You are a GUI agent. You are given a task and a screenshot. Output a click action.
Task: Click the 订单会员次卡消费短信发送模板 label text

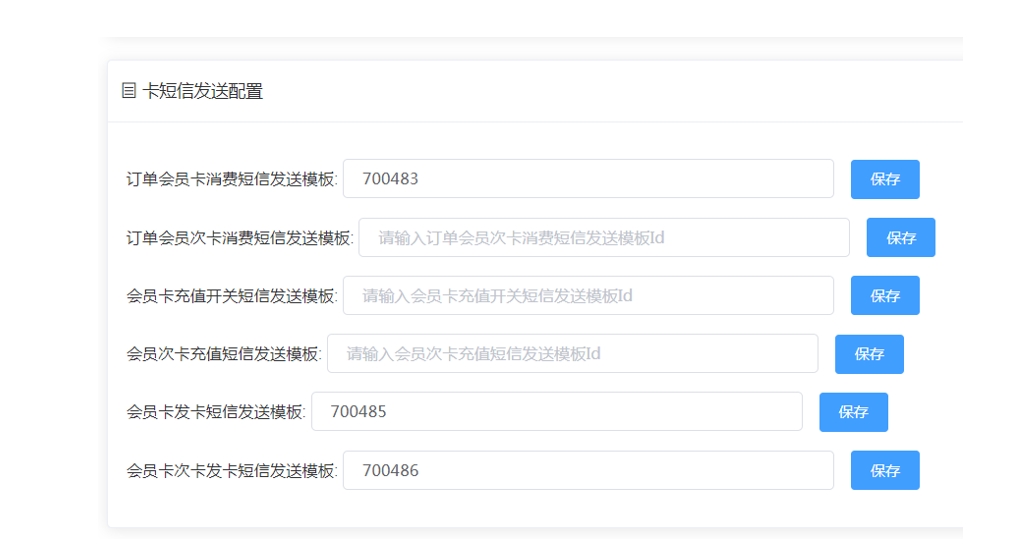pyautogui.click(x=240, y=238)
